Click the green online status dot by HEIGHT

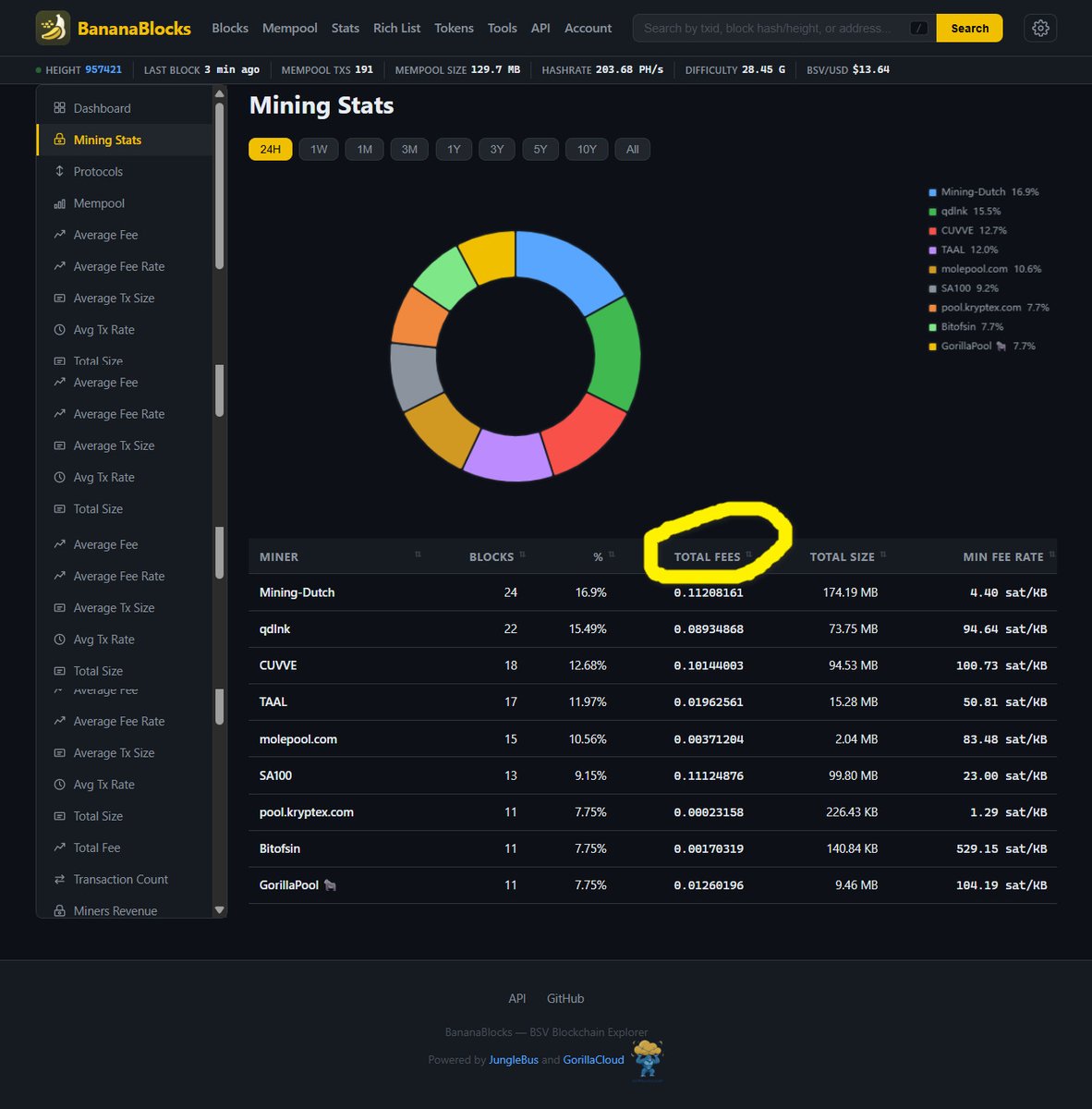tap(39, 69)
